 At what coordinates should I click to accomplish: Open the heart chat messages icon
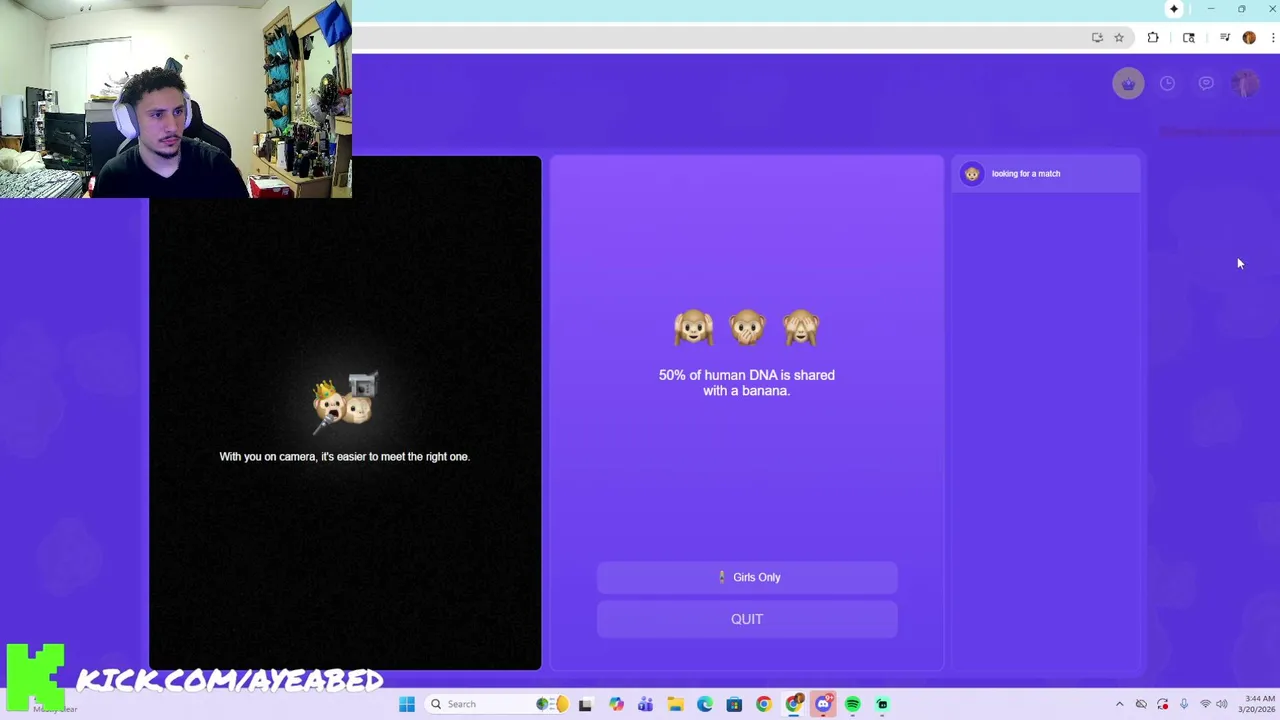(x=1206, y=84)
